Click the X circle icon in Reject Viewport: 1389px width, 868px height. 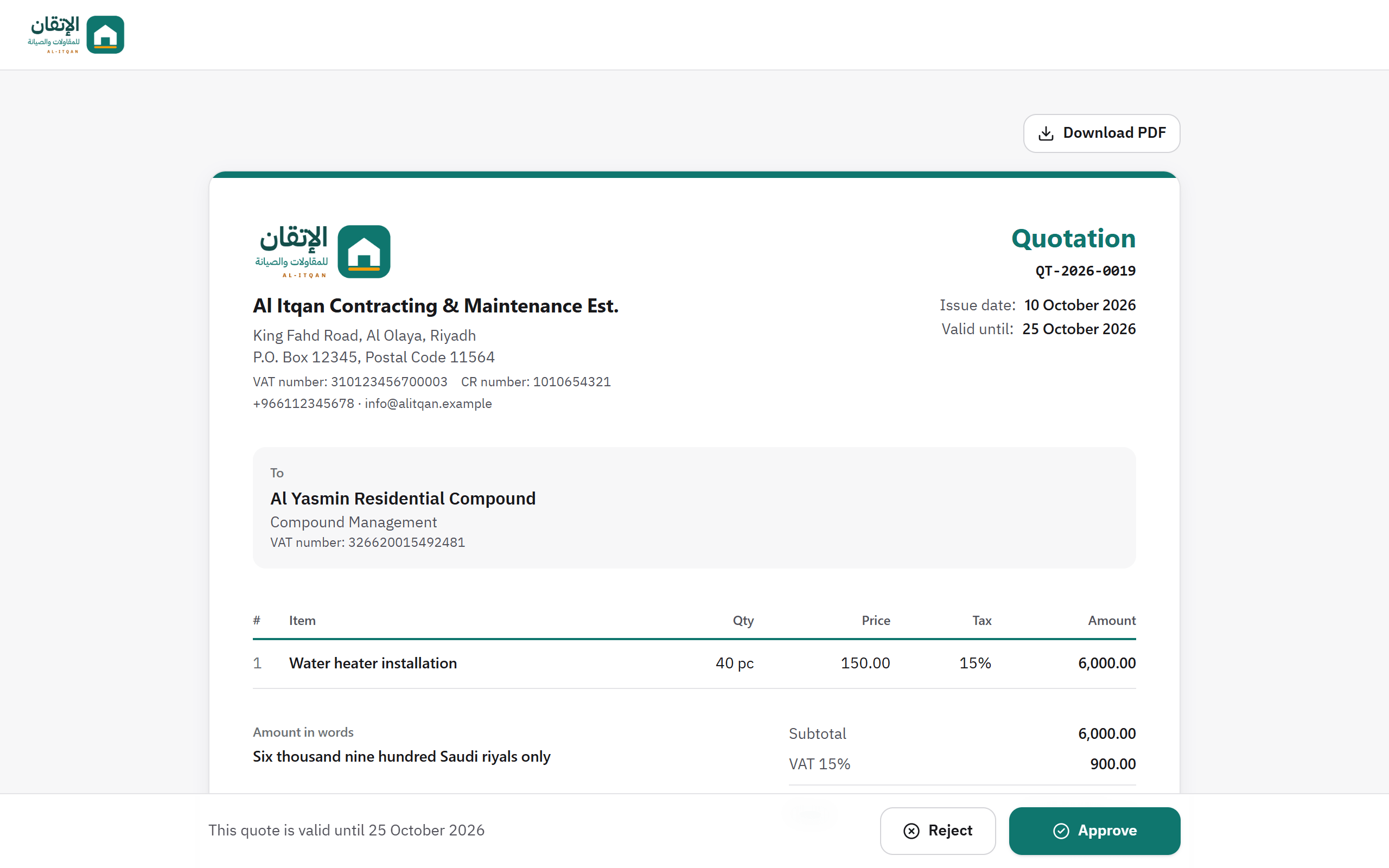click(x=912, y=831)
